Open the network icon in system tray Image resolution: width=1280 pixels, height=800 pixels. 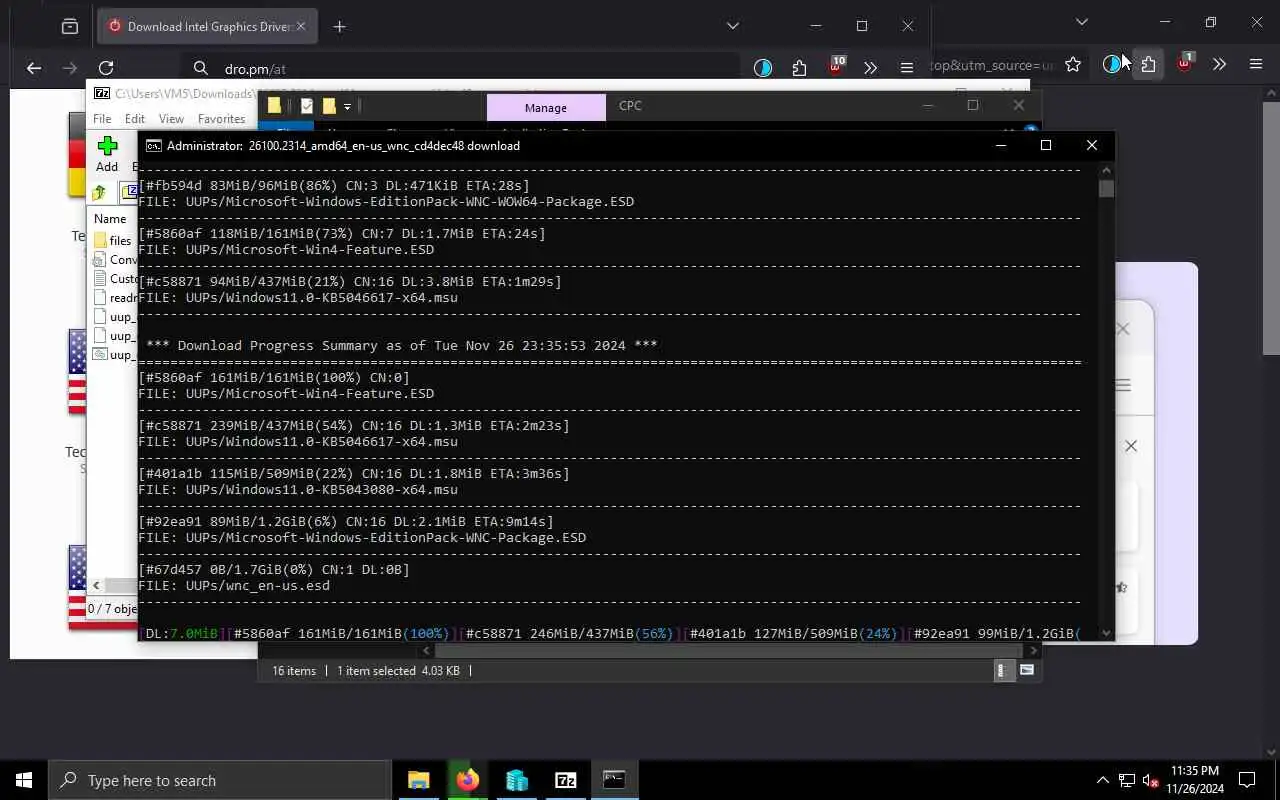pos(1127,780)
